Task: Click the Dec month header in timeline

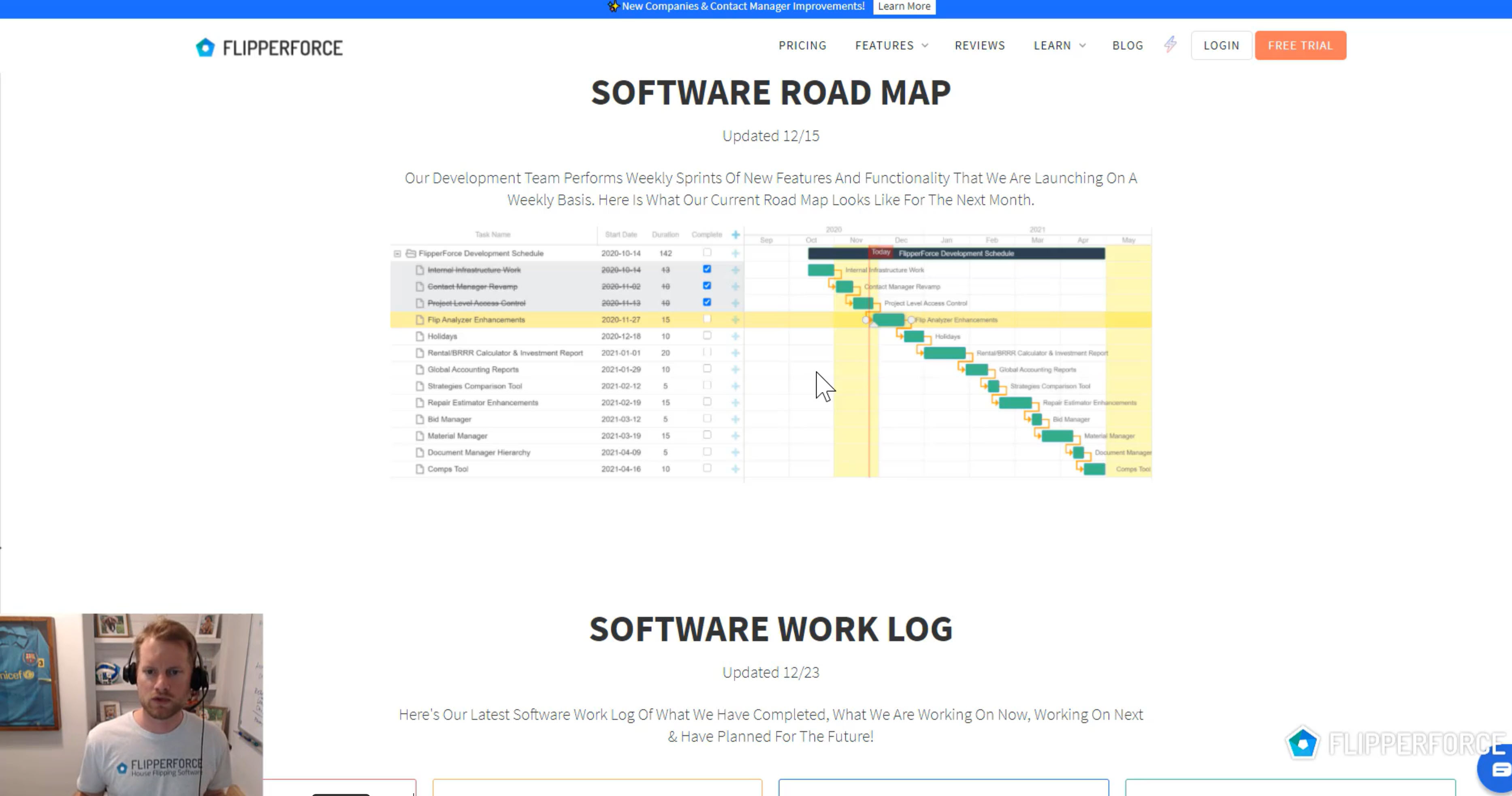Action: (x=901, y=240)
